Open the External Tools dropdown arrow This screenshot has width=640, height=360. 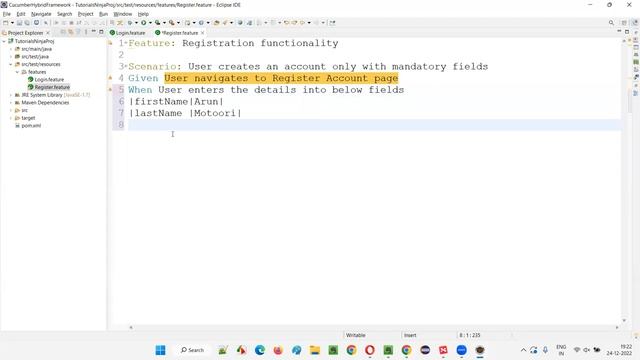[x=178, y=23]
